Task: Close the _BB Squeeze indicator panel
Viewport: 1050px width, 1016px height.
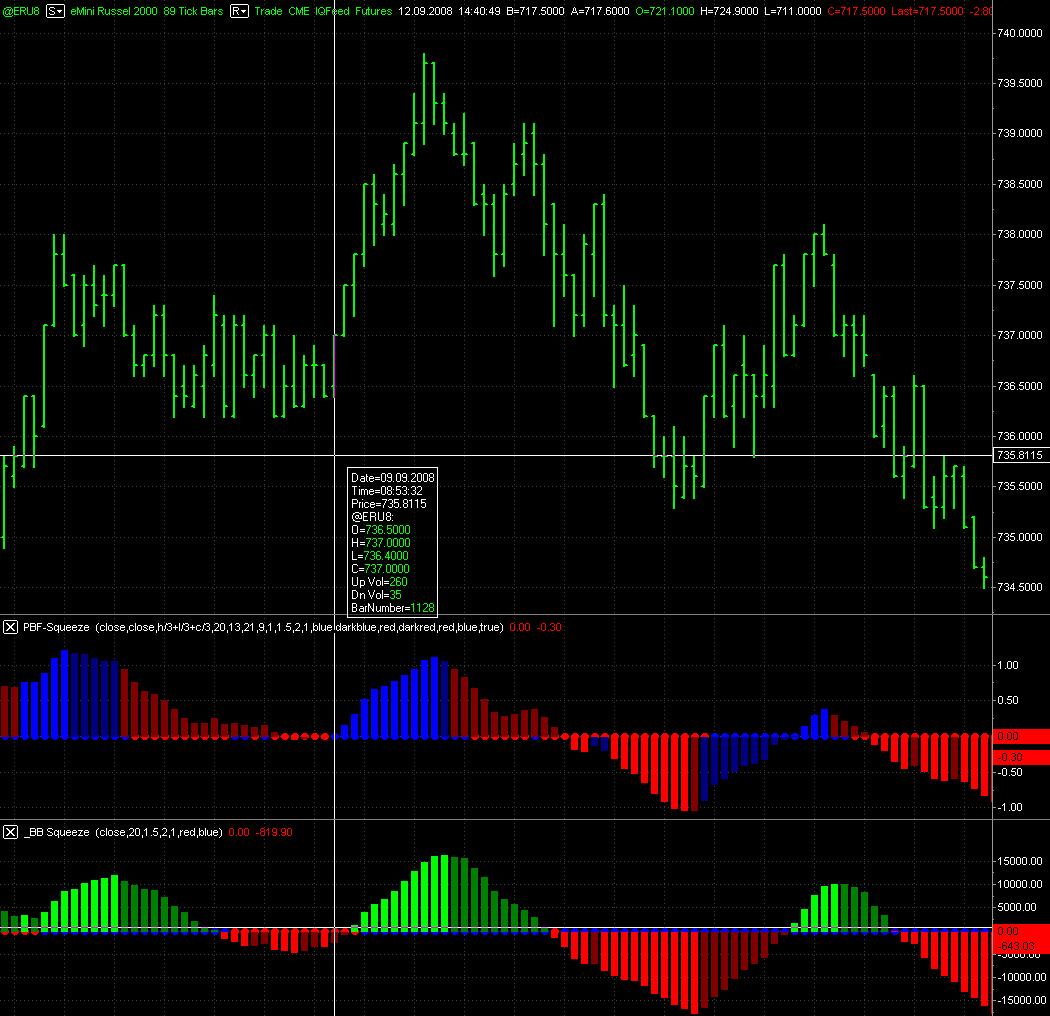Action: click(10, 832)
